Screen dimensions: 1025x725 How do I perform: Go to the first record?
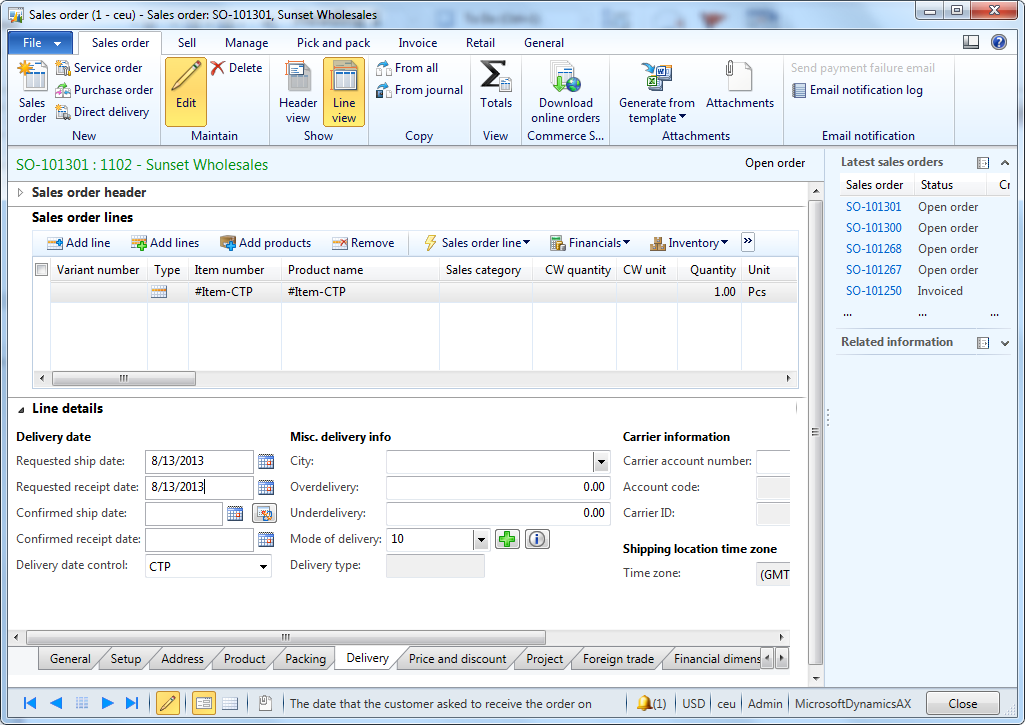tap(29, 703)
